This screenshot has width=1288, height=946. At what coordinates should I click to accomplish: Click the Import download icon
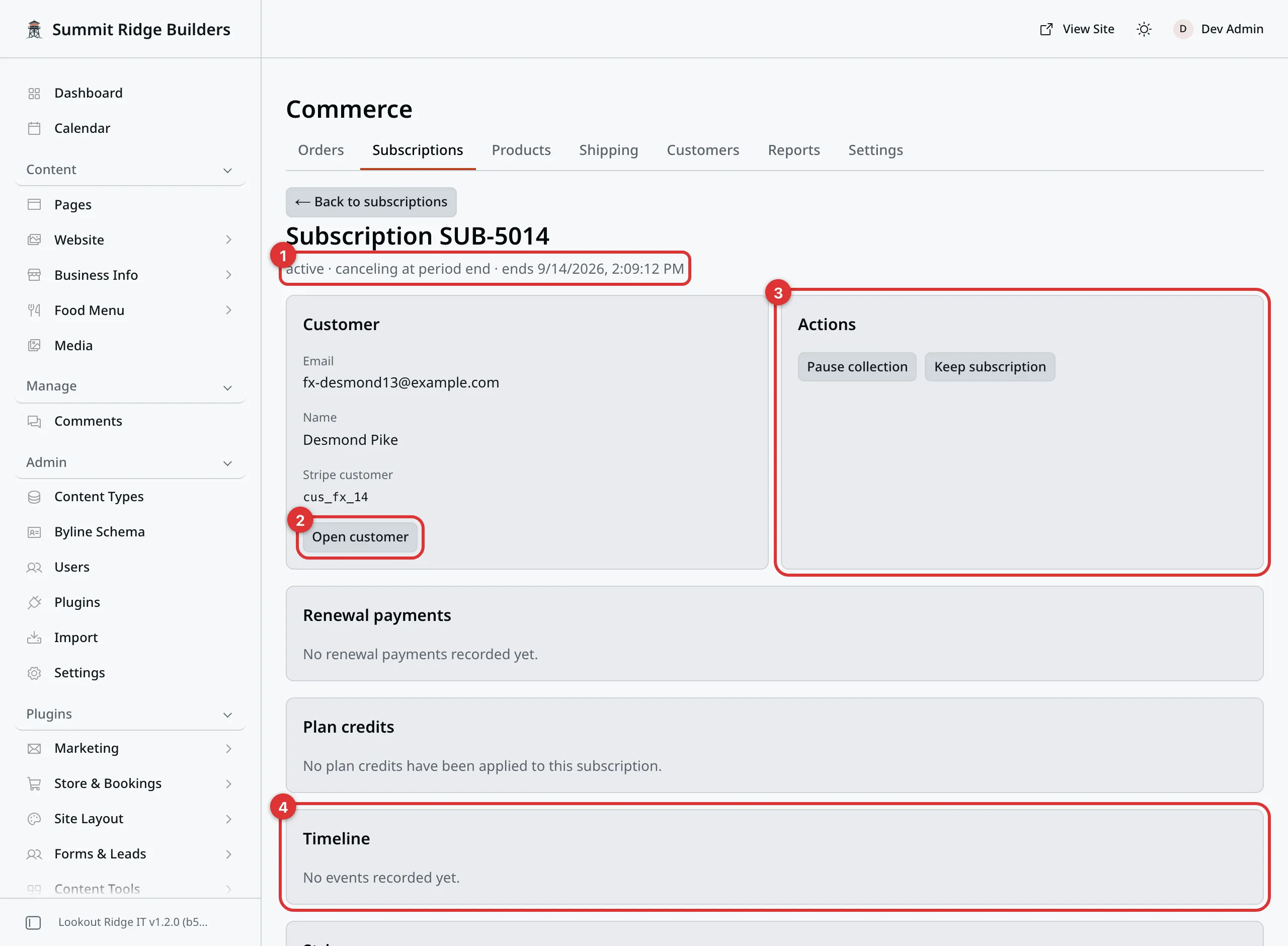coord(34,638)
